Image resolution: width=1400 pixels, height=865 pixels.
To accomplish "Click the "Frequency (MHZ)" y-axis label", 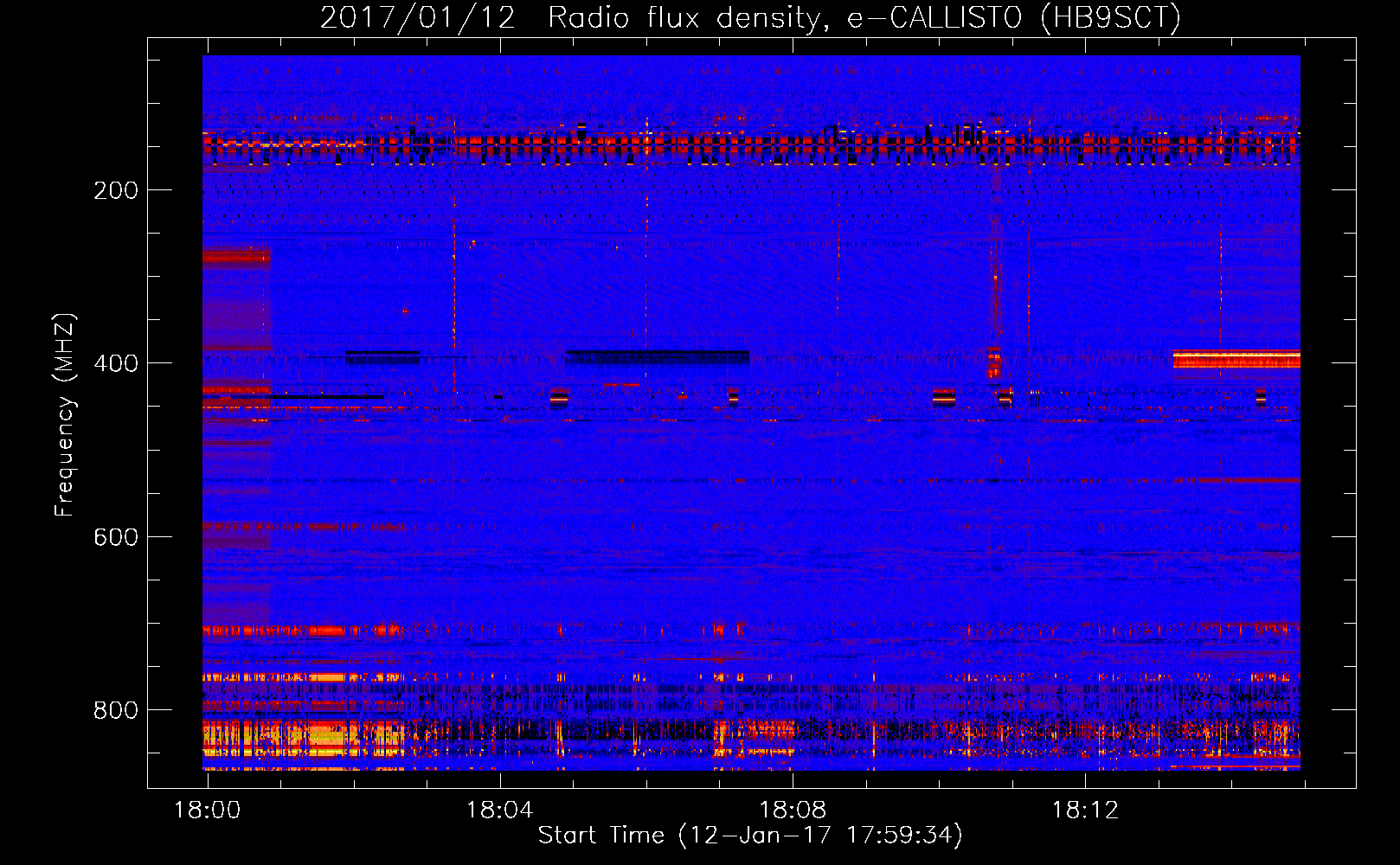I will pos(65,415).
